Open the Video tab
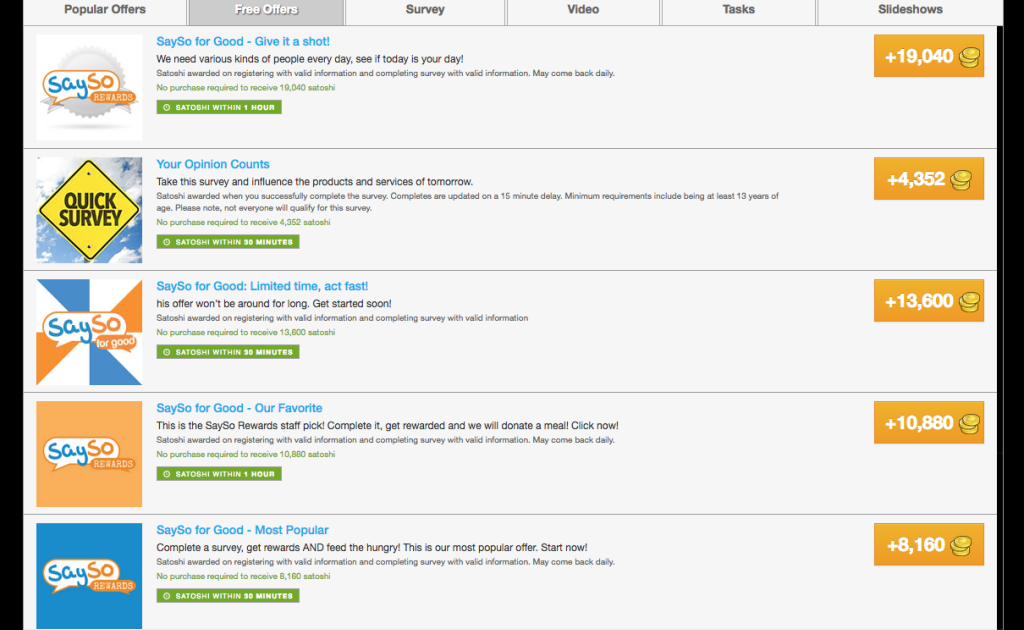The width and height of the screenshot is (1024, 630). tap(583, 11)
